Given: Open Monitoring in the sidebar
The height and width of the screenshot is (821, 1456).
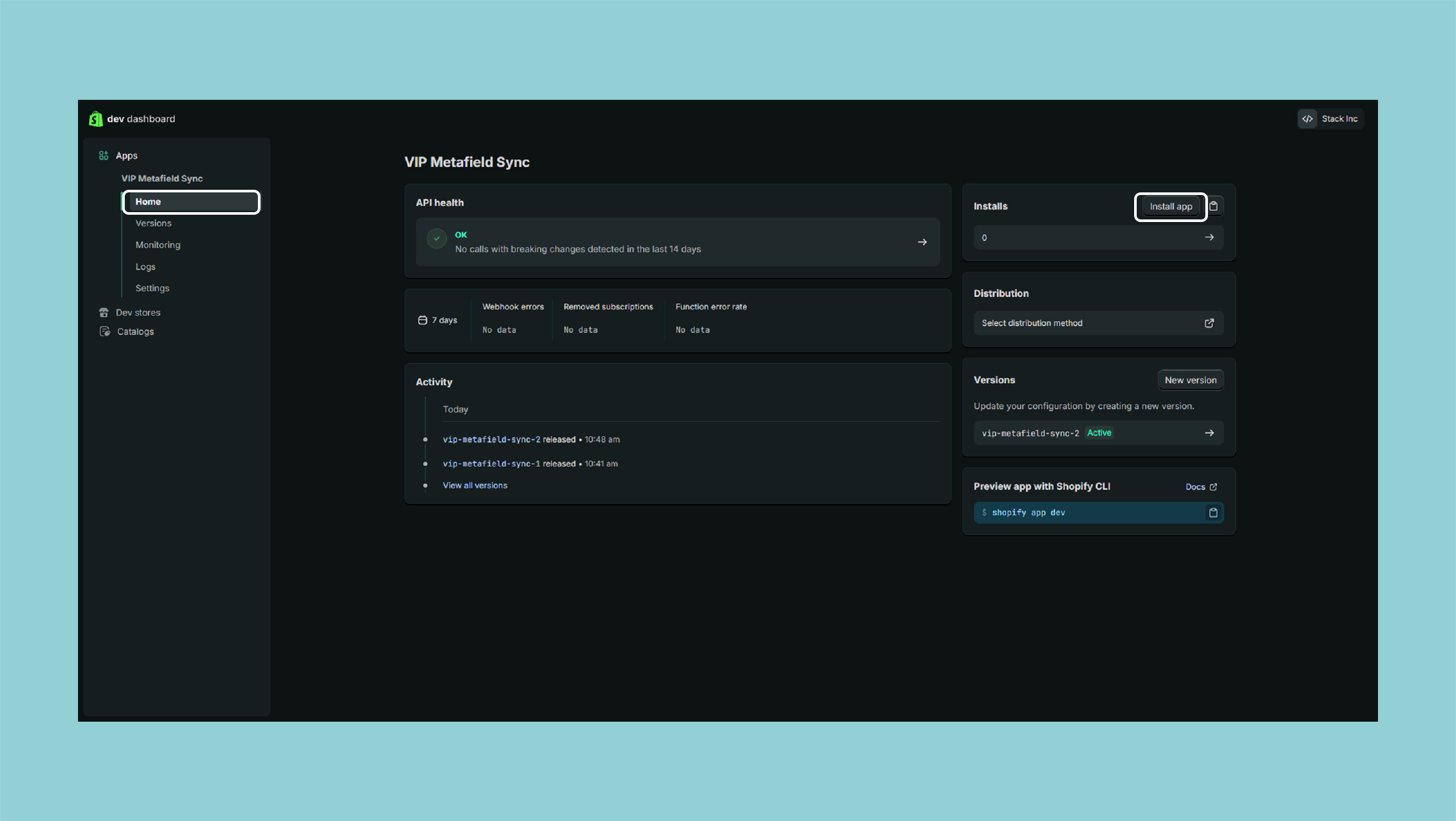Looking at the screenshot, I should 158,245.
